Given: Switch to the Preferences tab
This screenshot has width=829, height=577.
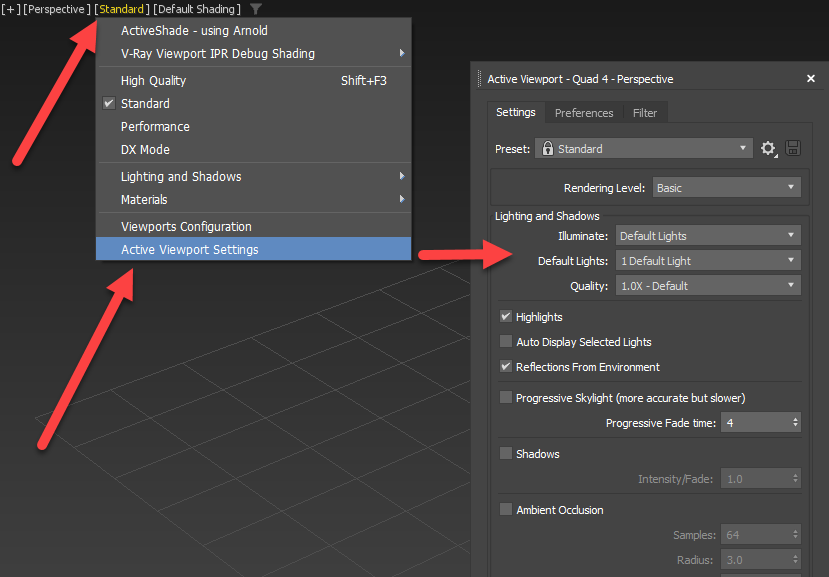Looking at the screenshot, I should (584, 112).
